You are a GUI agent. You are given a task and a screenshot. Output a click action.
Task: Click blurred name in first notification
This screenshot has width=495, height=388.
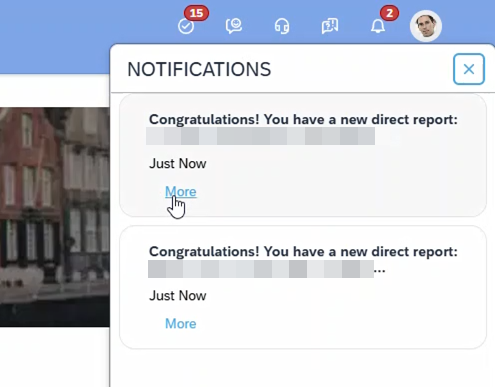pyautogui.click(x=260, y=136)
